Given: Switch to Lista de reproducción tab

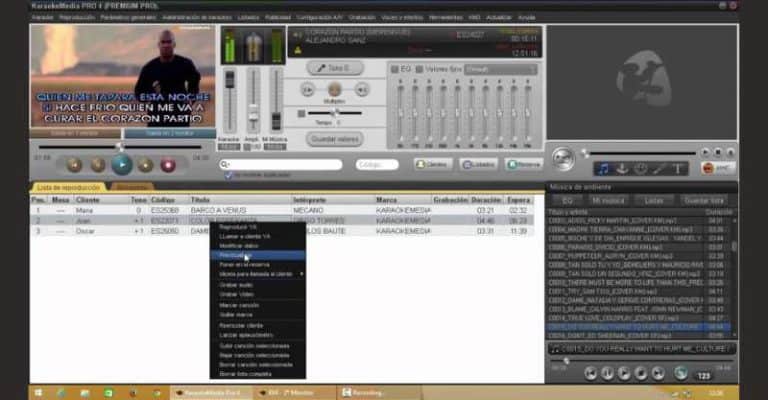Looking at the screenshot, I should pos(68,188).
